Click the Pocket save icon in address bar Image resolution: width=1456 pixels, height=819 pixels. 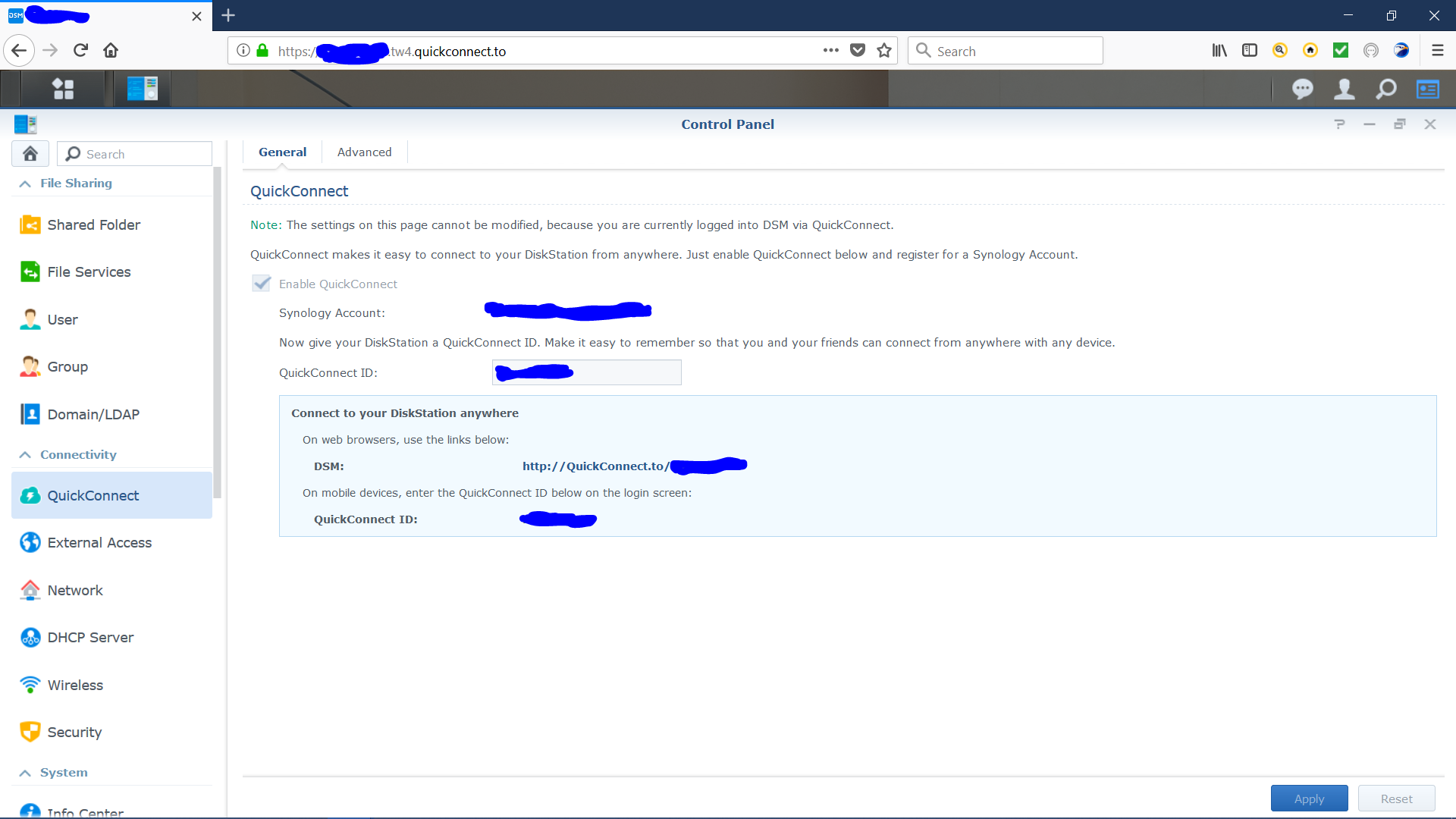[858, 51]
